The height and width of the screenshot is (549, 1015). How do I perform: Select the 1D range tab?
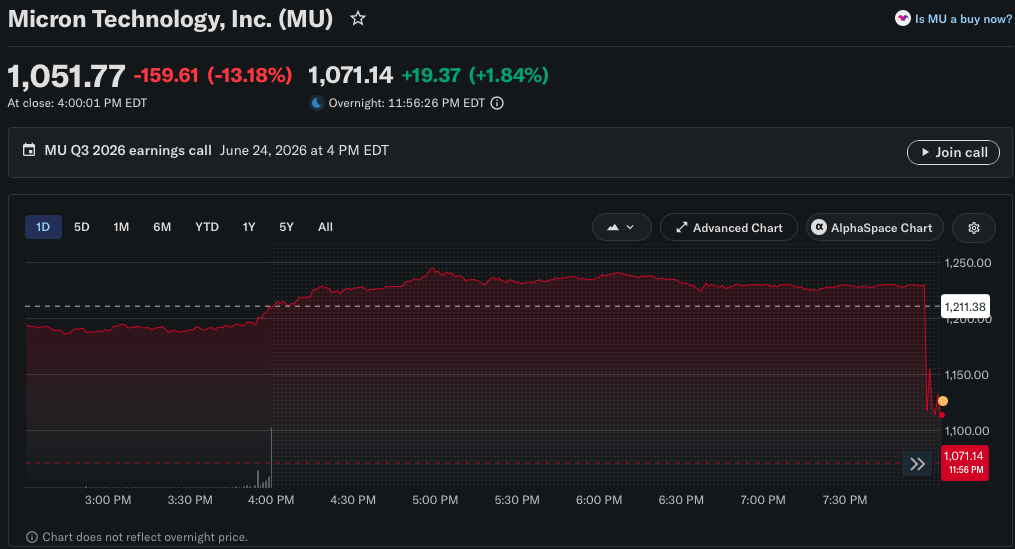(x=43, y=227)
